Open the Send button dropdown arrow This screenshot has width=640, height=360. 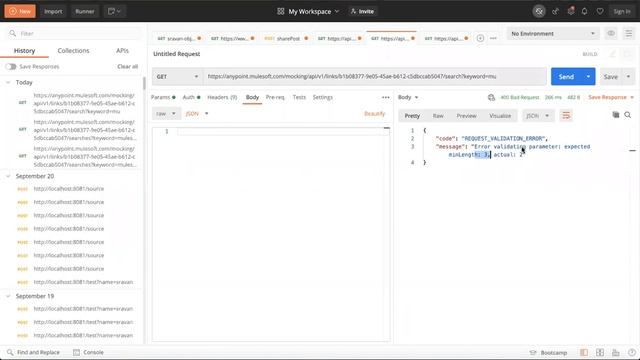[588, 77]
